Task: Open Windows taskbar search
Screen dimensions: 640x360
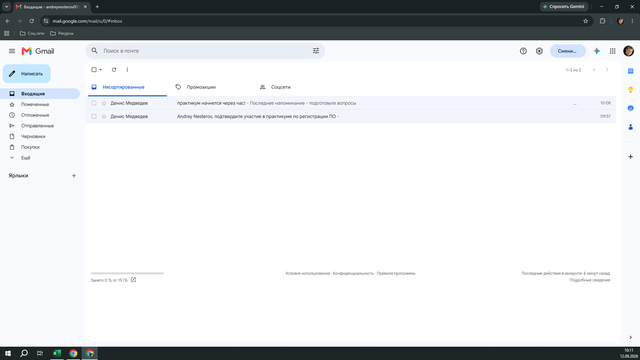Action: (x=24, y=353)
